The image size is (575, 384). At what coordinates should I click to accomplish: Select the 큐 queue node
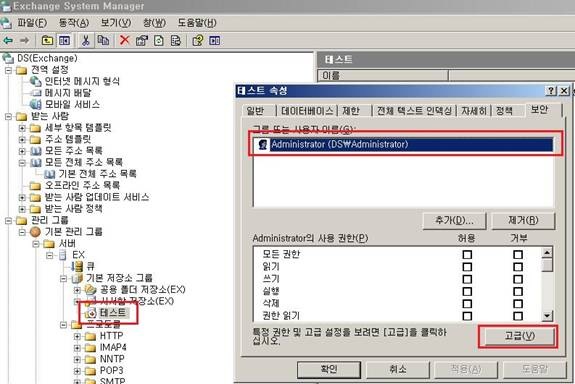click(90, 266)
